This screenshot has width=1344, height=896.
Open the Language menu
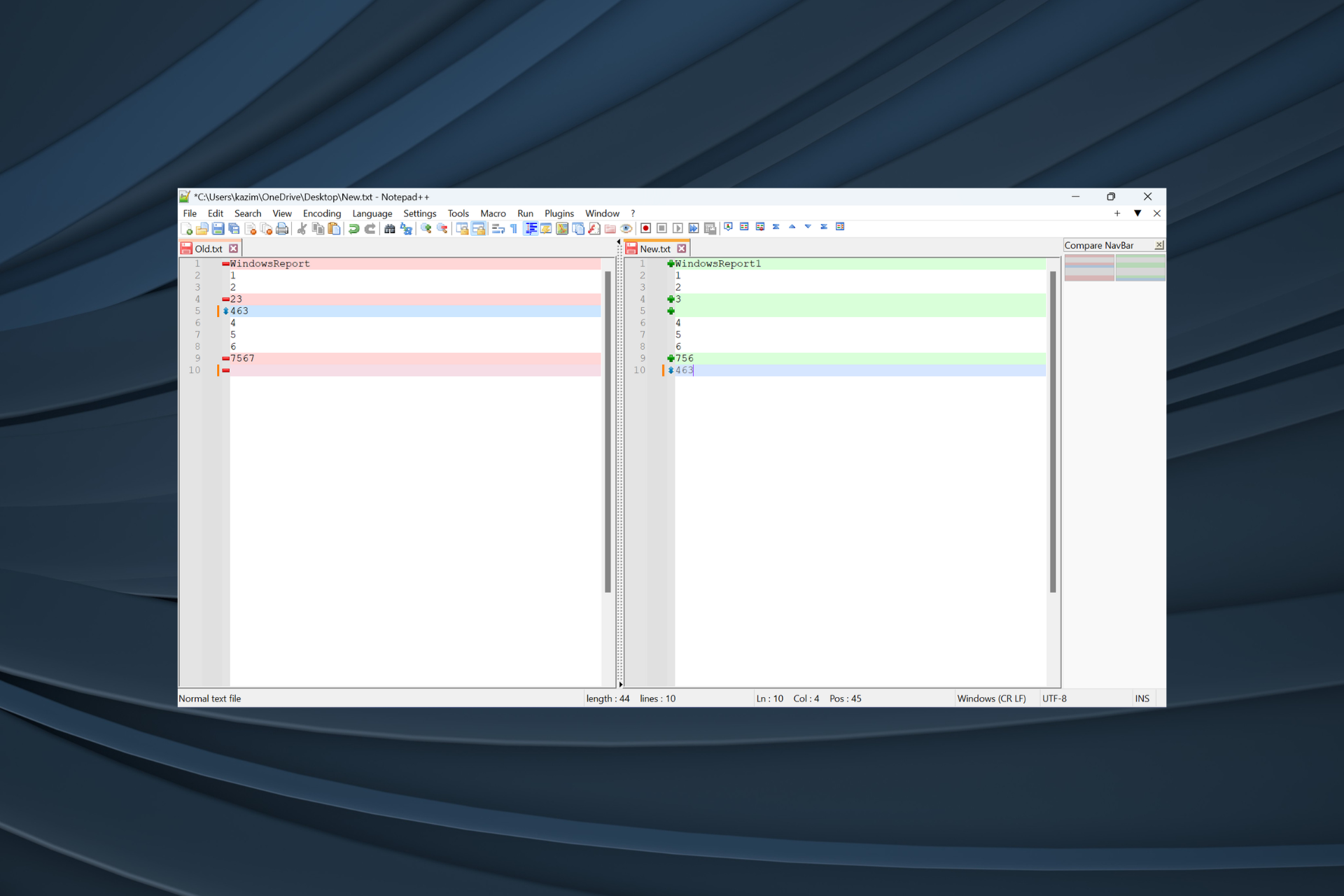[372, 213]
